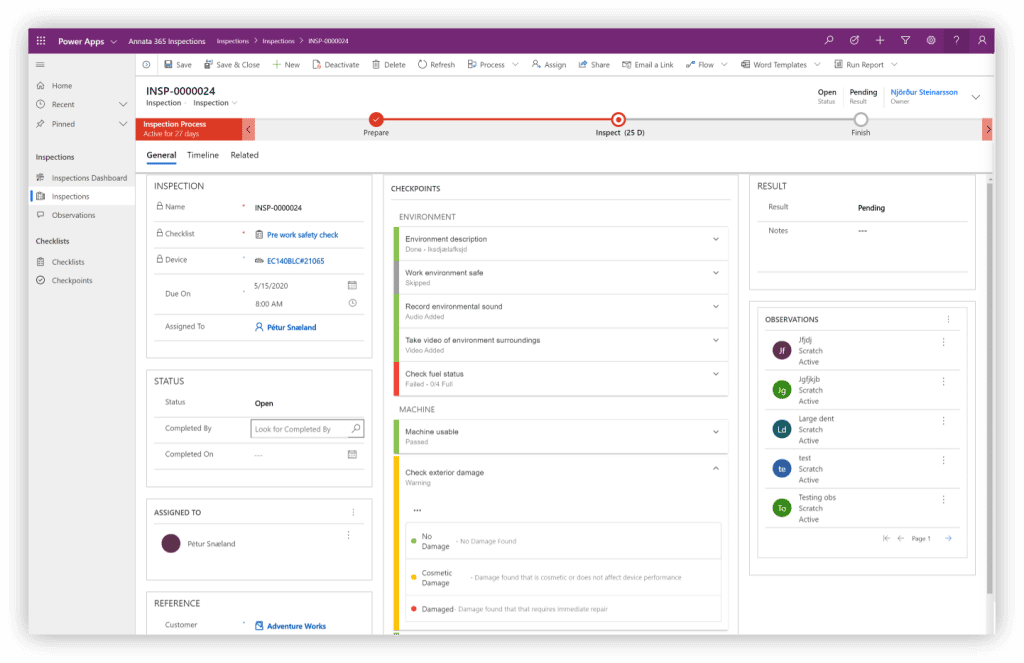
Task: Open Pétur Snæland assigned link
Action: (x=291, y=327)
